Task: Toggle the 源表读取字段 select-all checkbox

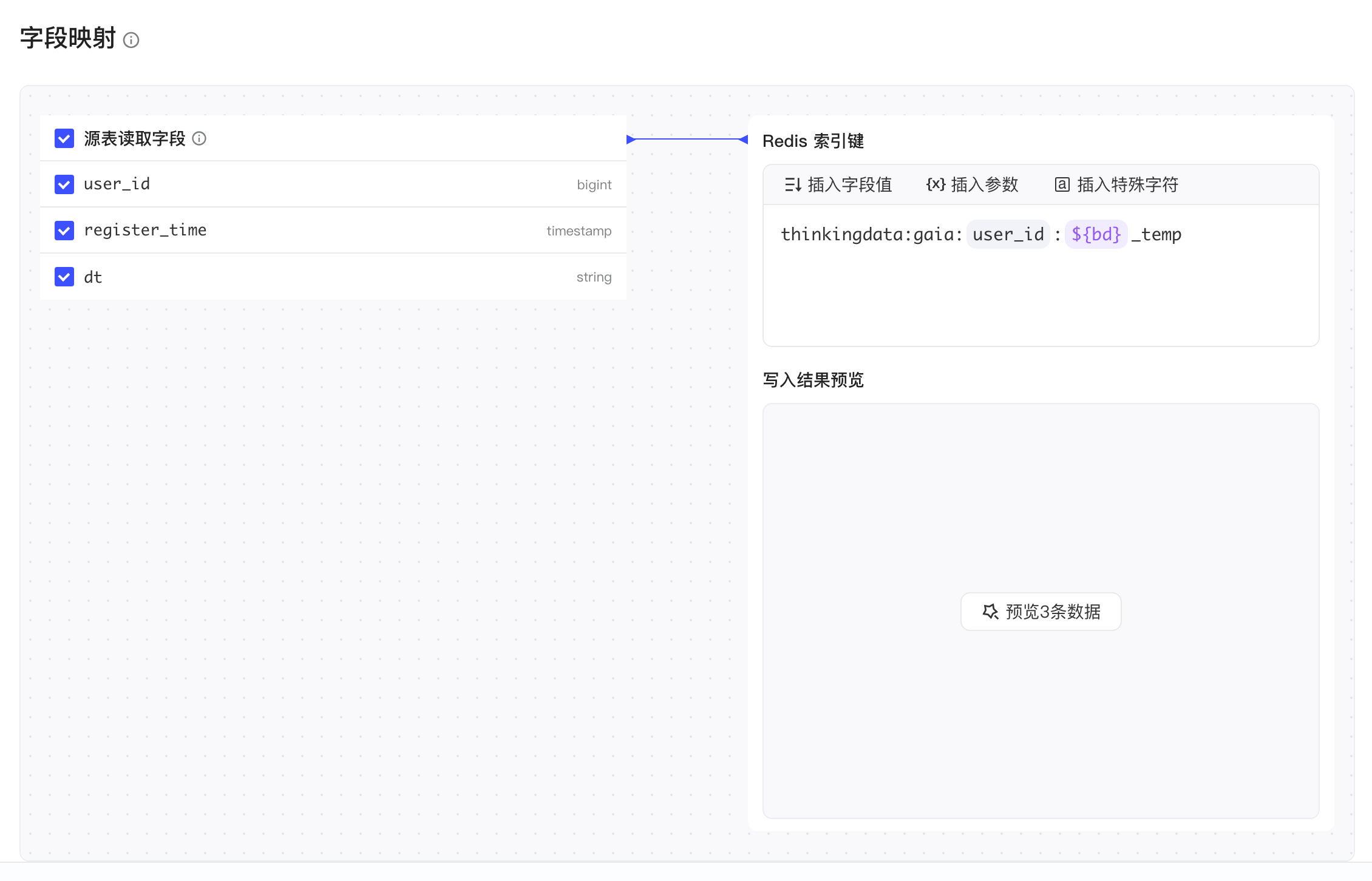Action: (64, 138)
